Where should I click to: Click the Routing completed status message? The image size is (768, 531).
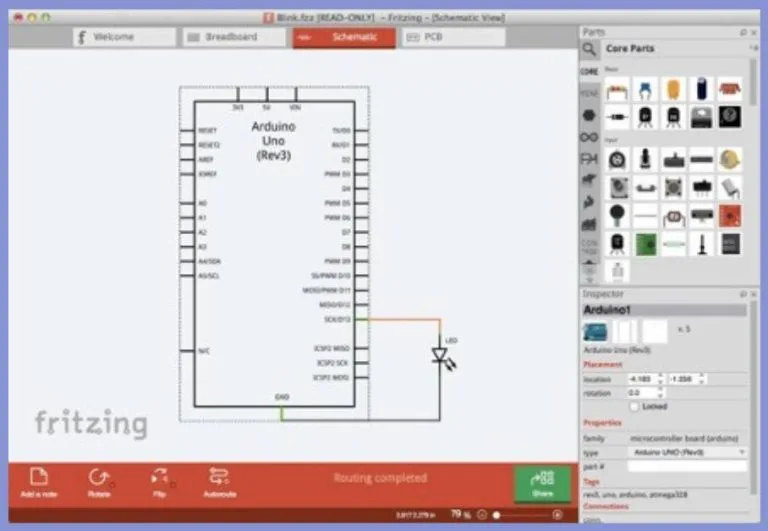click(x=380, y=478)
